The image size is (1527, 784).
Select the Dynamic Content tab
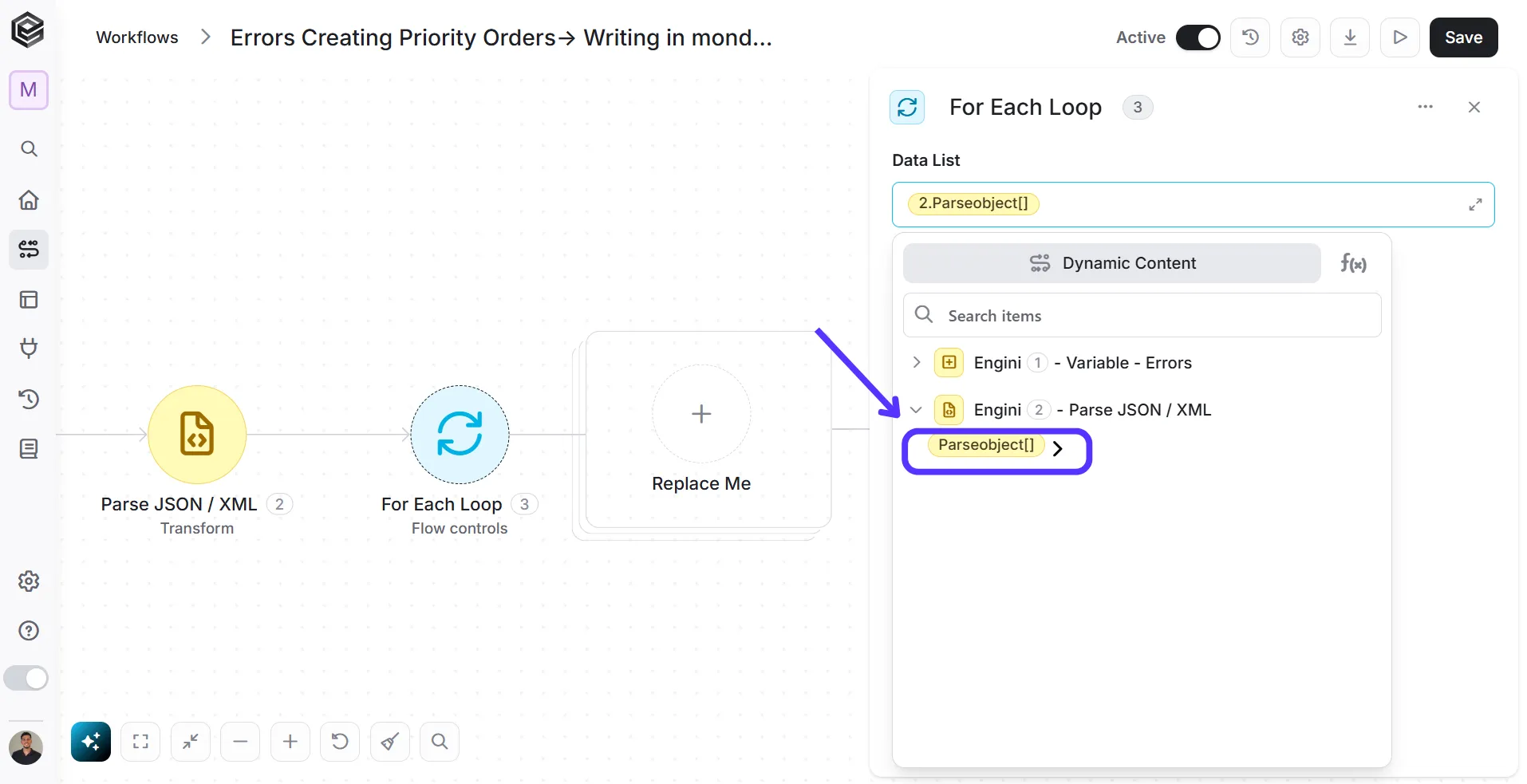click(1111, 263)
